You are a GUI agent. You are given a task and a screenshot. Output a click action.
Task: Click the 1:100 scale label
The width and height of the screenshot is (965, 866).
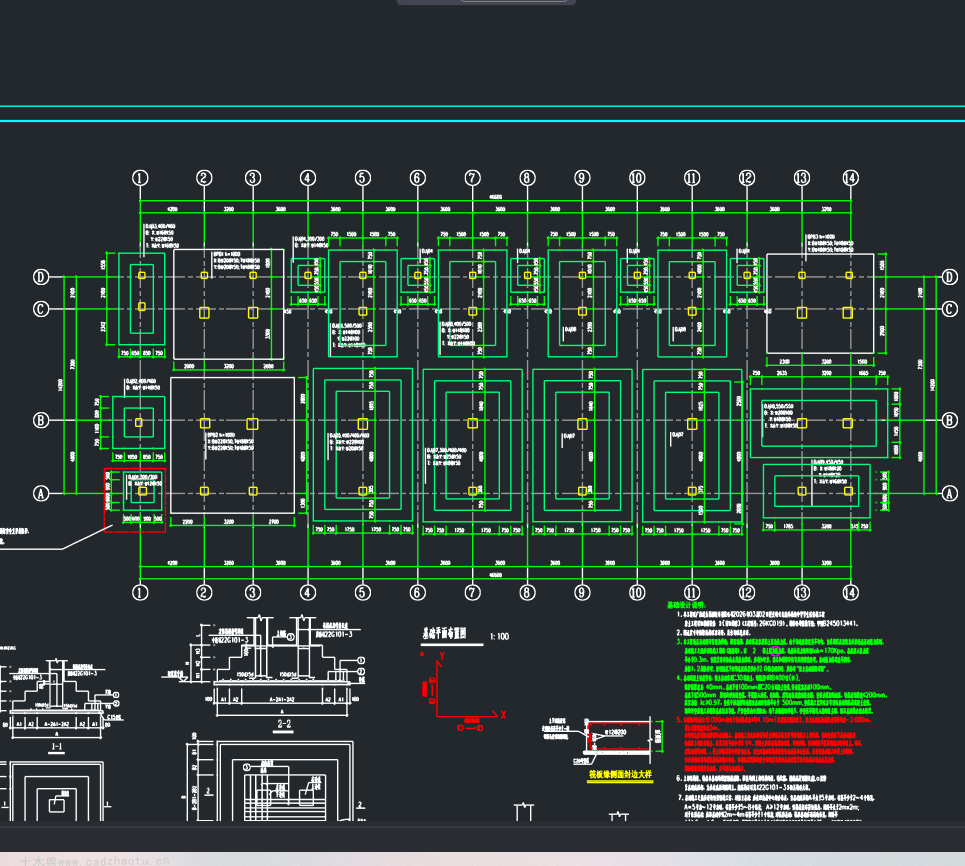[500, 636]
